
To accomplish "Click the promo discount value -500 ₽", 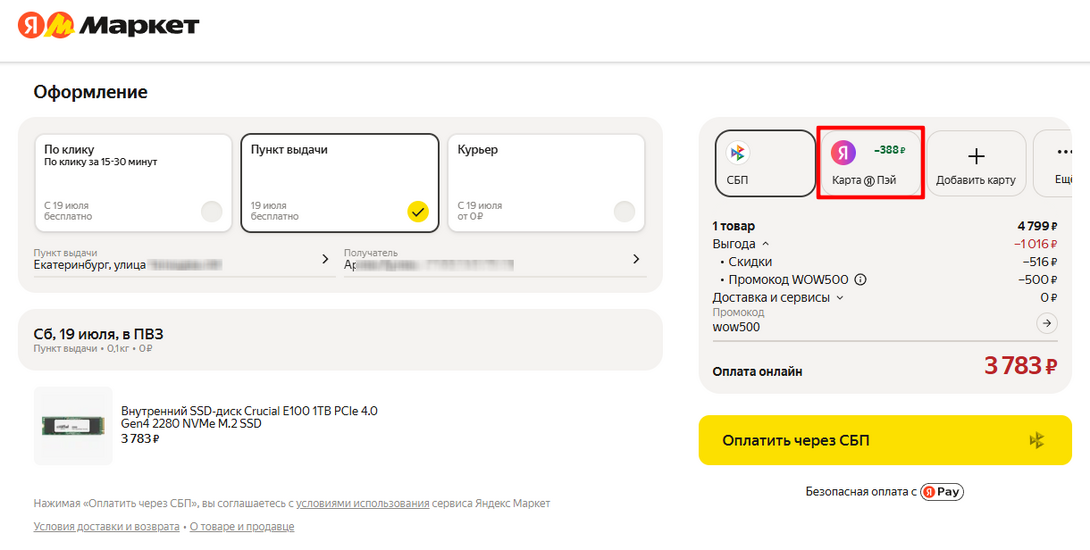I will pos(1038,280).
